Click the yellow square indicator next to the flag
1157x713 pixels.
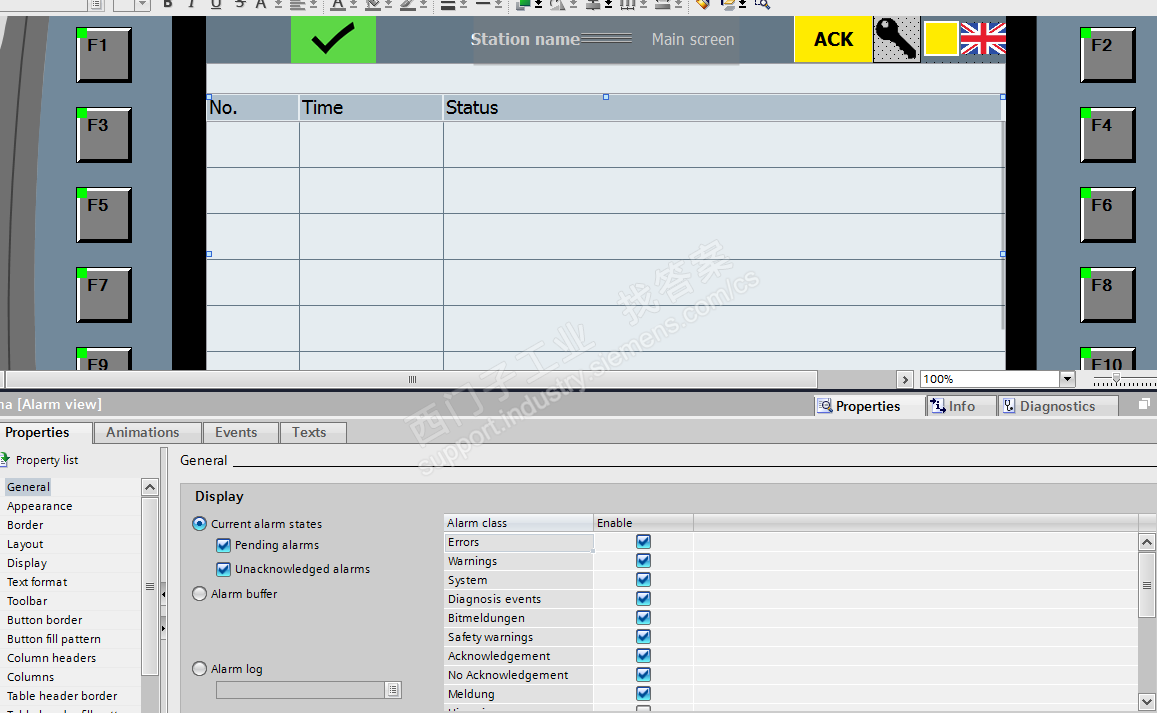(941, 38)
